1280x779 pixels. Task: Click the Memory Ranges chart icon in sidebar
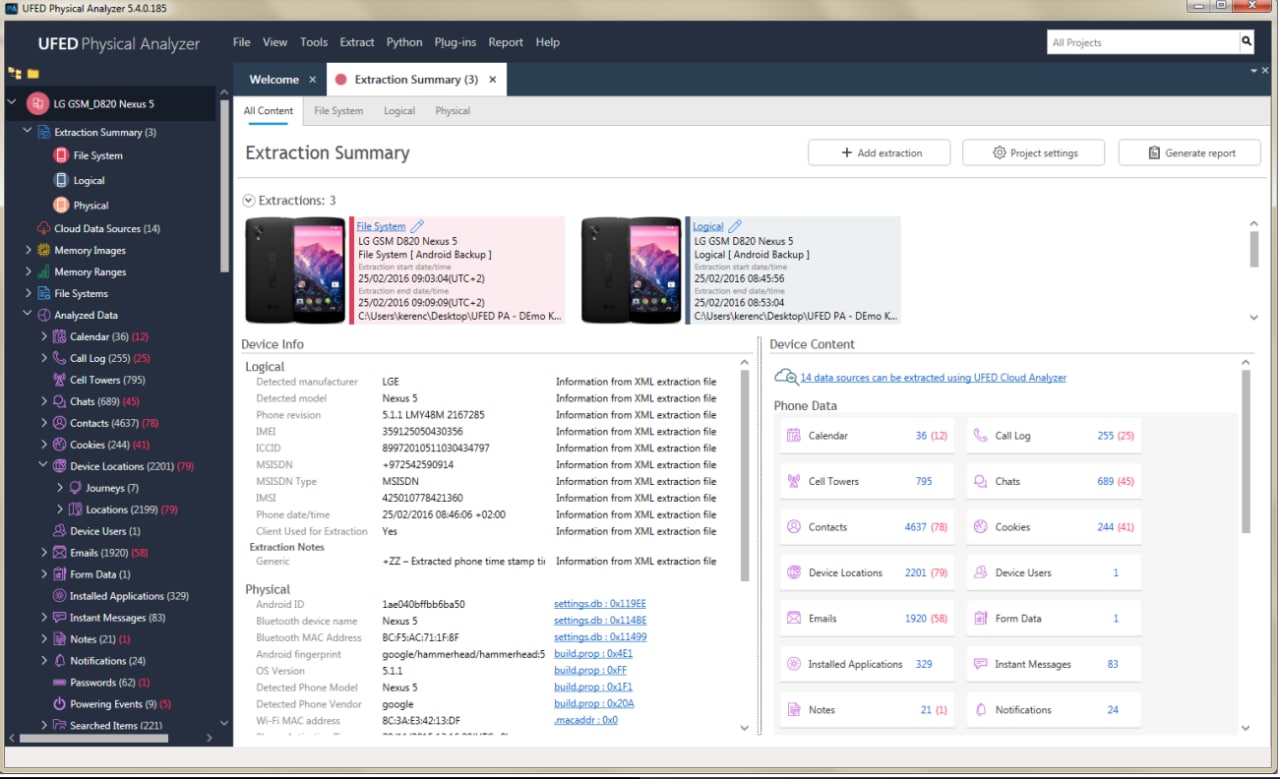click(x=44, y=272)
